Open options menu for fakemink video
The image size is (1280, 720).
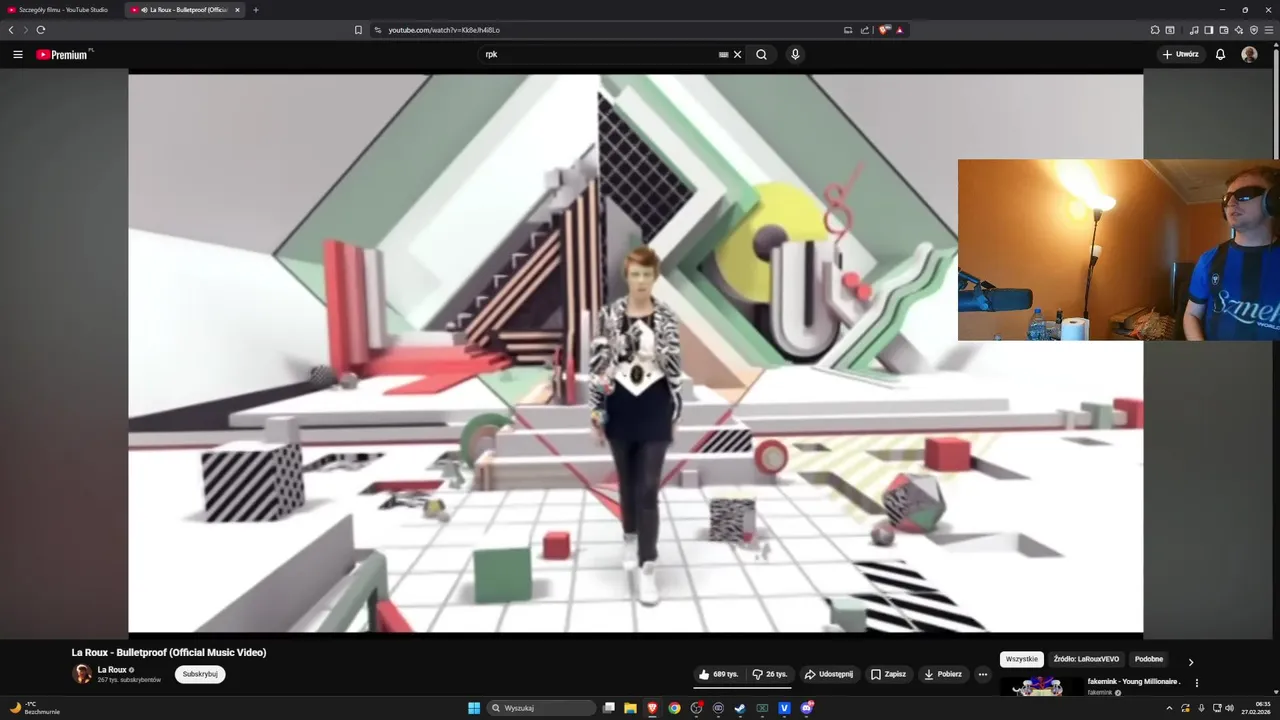click(1196, 683)
